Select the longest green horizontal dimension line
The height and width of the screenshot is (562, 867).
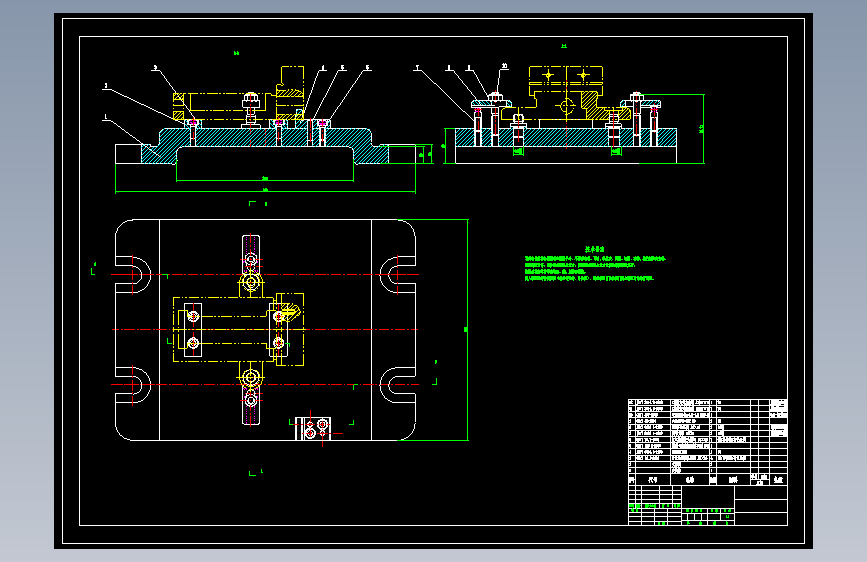(x=265, y=192)
